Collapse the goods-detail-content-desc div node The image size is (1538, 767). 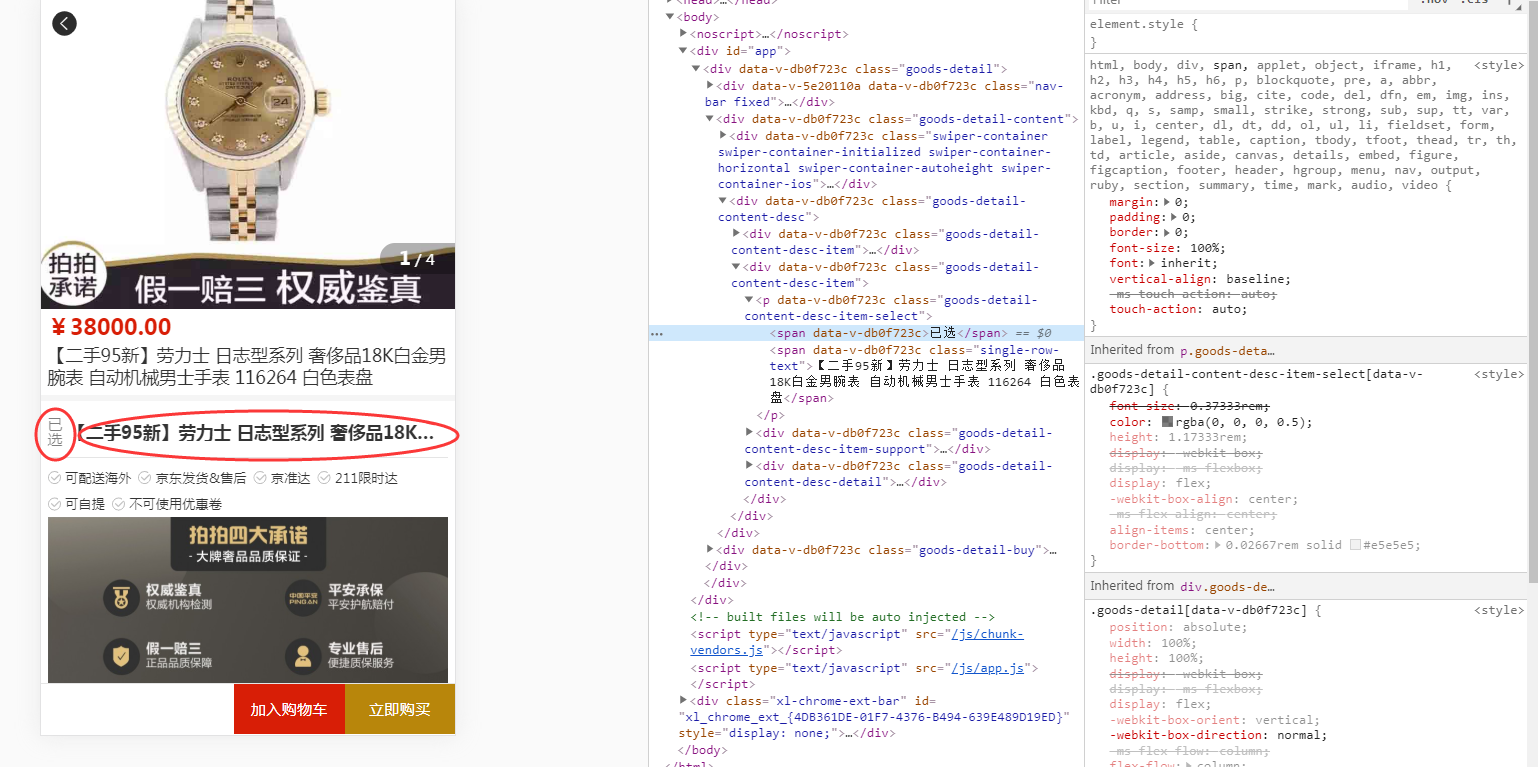tap(723, 201)
